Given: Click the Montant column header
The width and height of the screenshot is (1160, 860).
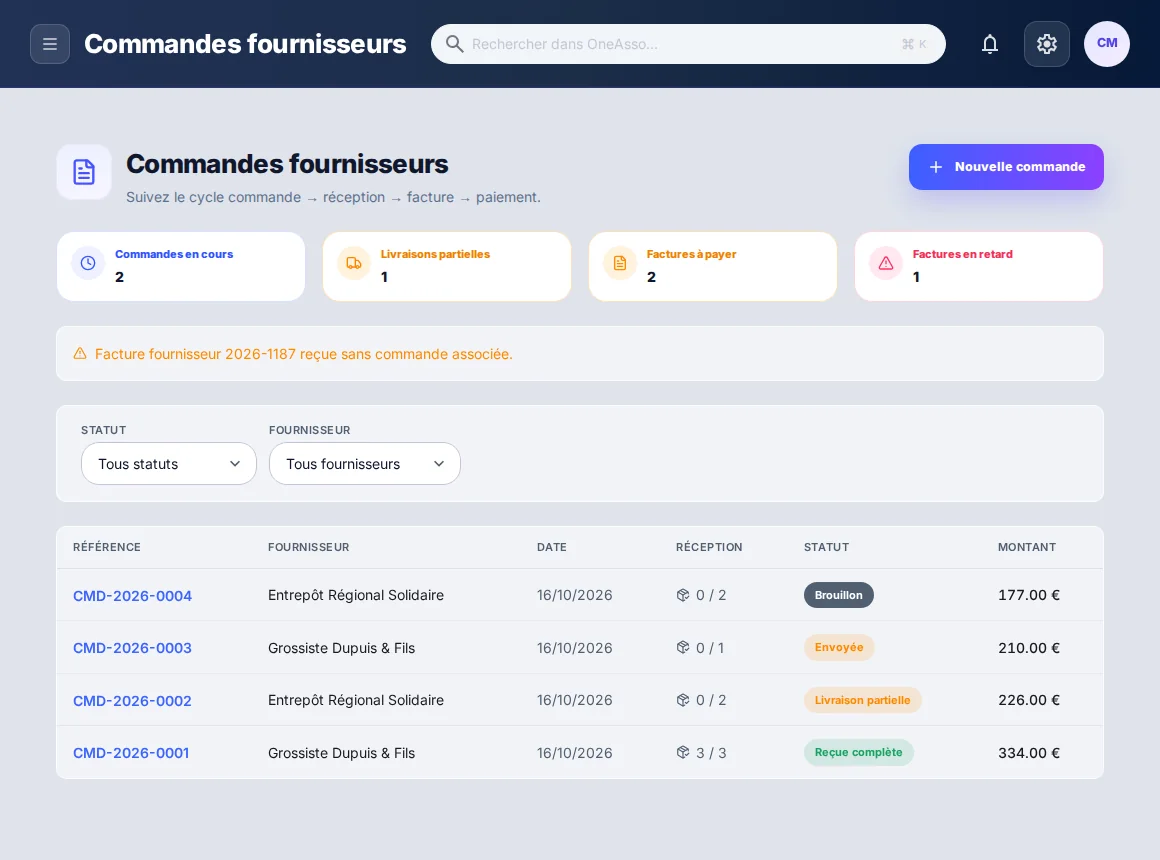Looking at the screenshot, I should pos(1027,547).
